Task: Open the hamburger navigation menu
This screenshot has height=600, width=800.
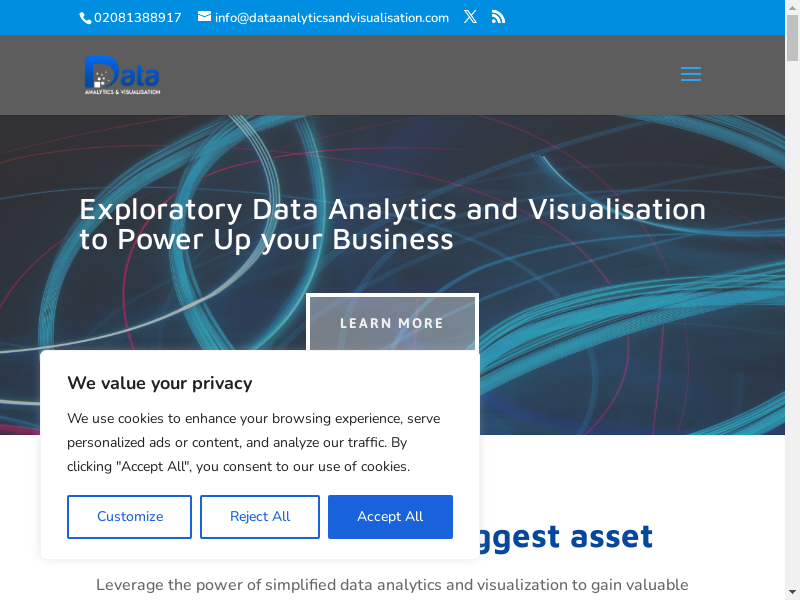Action: tap(691, 75)
